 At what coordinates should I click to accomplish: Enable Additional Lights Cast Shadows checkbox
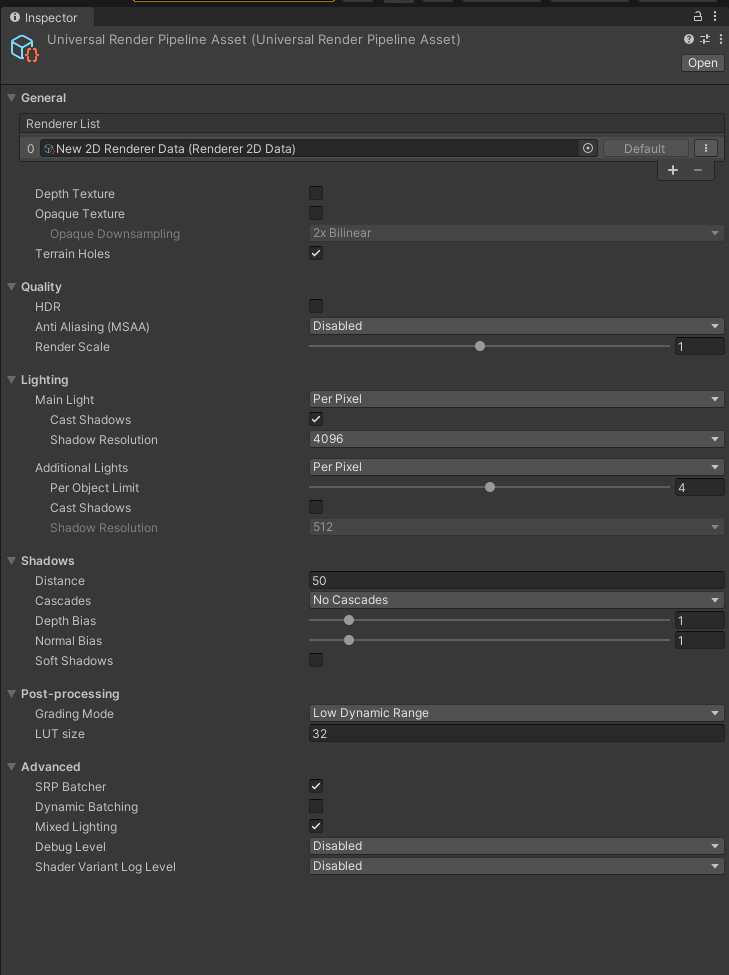(316, 507)
